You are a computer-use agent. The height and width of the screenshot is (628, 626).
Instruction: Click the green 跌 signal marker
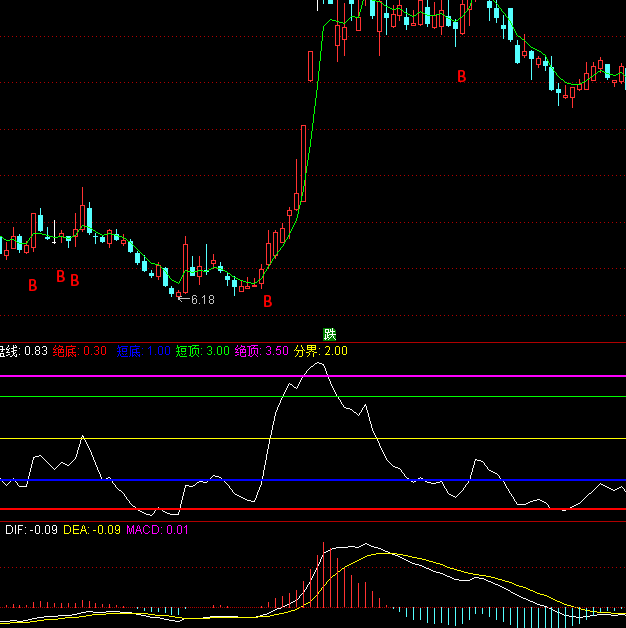coord(328,334)
